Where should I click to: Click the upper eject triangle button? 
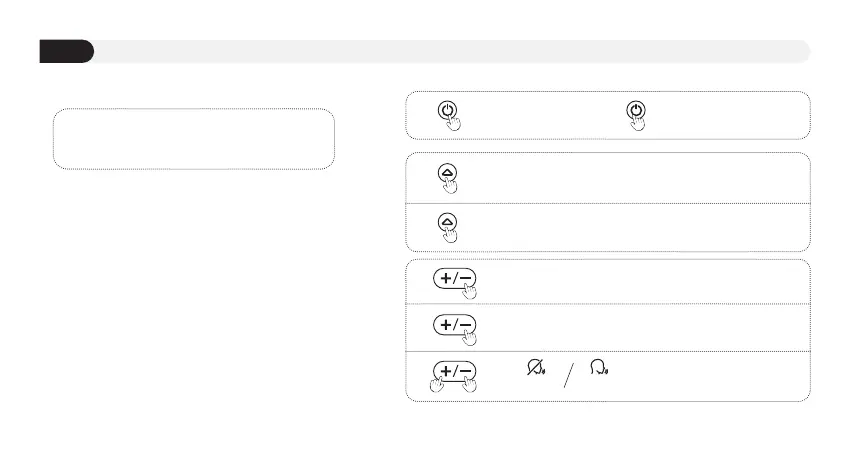pos(447,172)
